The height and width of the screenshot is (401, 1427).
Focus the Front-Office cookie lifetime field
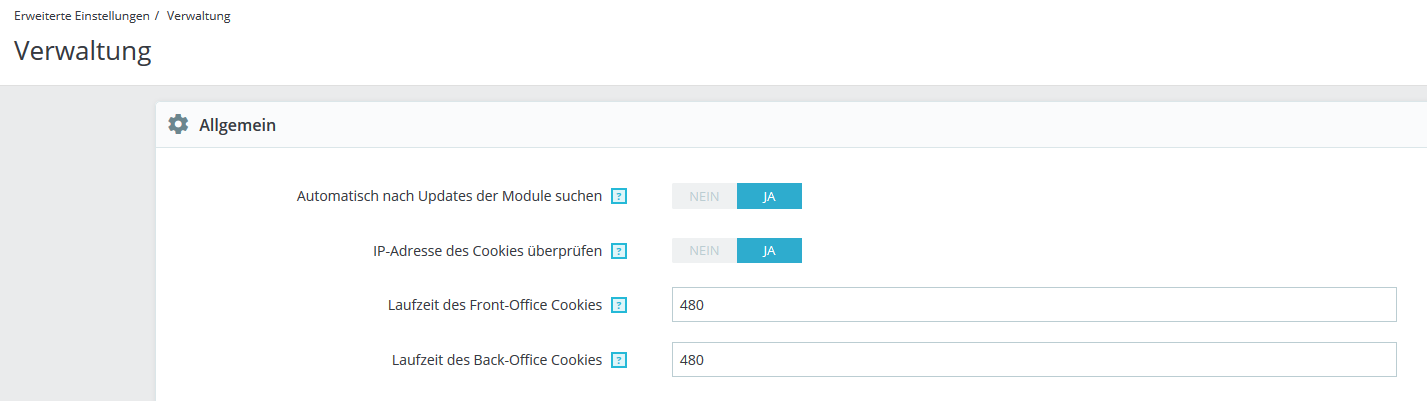(1033, 305)
